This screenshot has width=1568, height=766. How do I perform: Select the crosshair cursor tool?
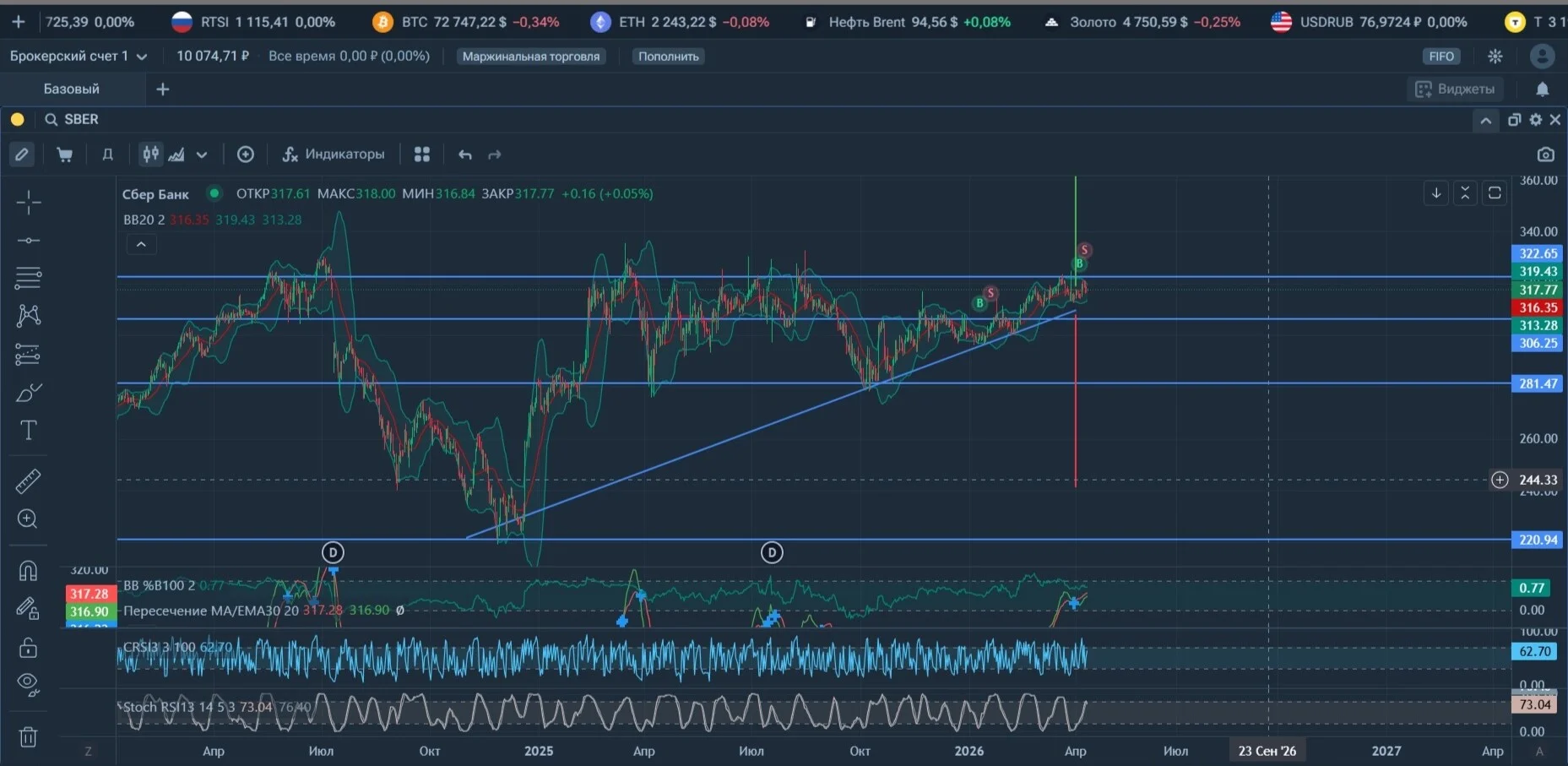28,203
